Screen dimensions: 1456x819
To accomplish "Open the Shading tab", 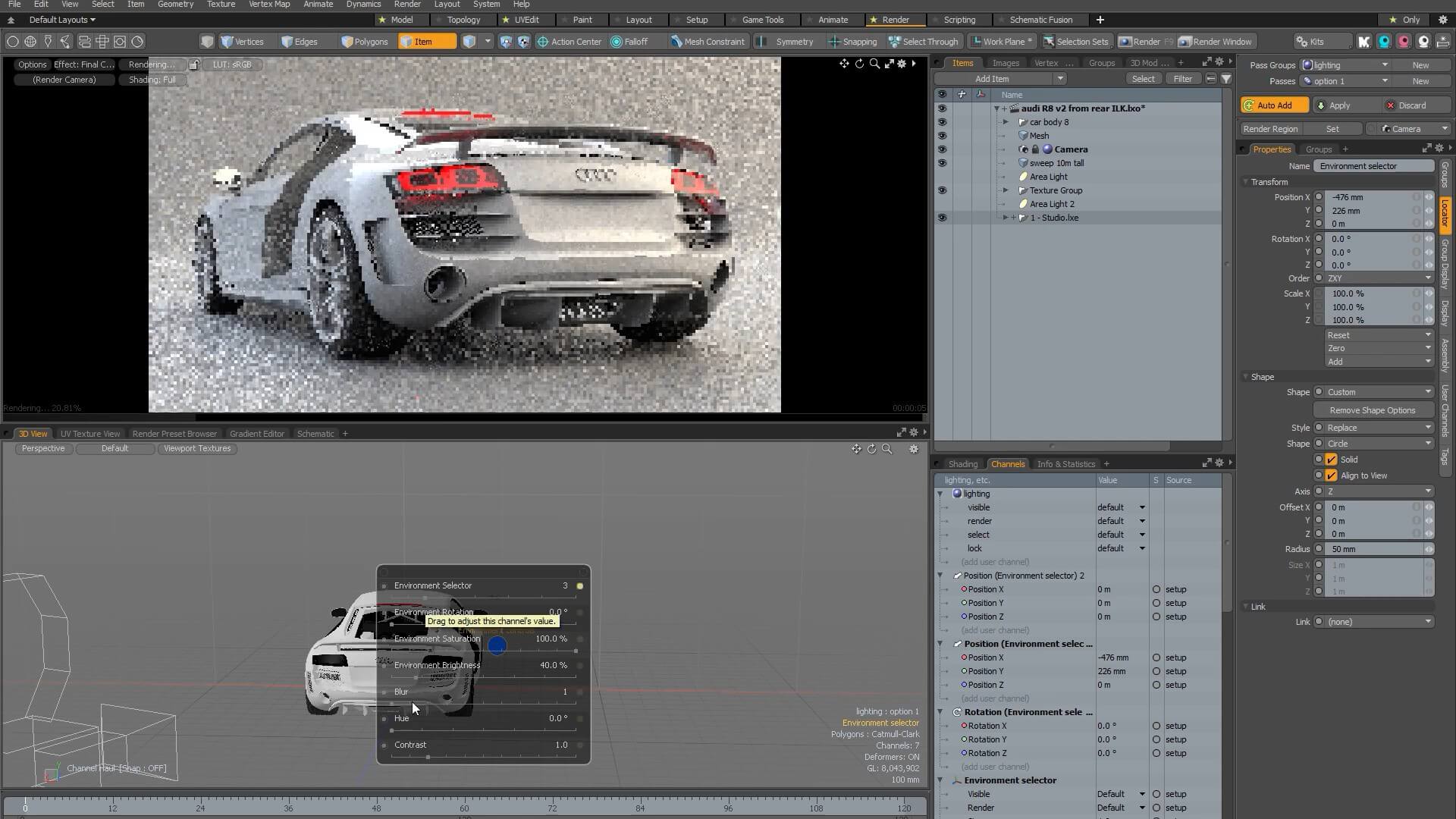I will [962, 464].
